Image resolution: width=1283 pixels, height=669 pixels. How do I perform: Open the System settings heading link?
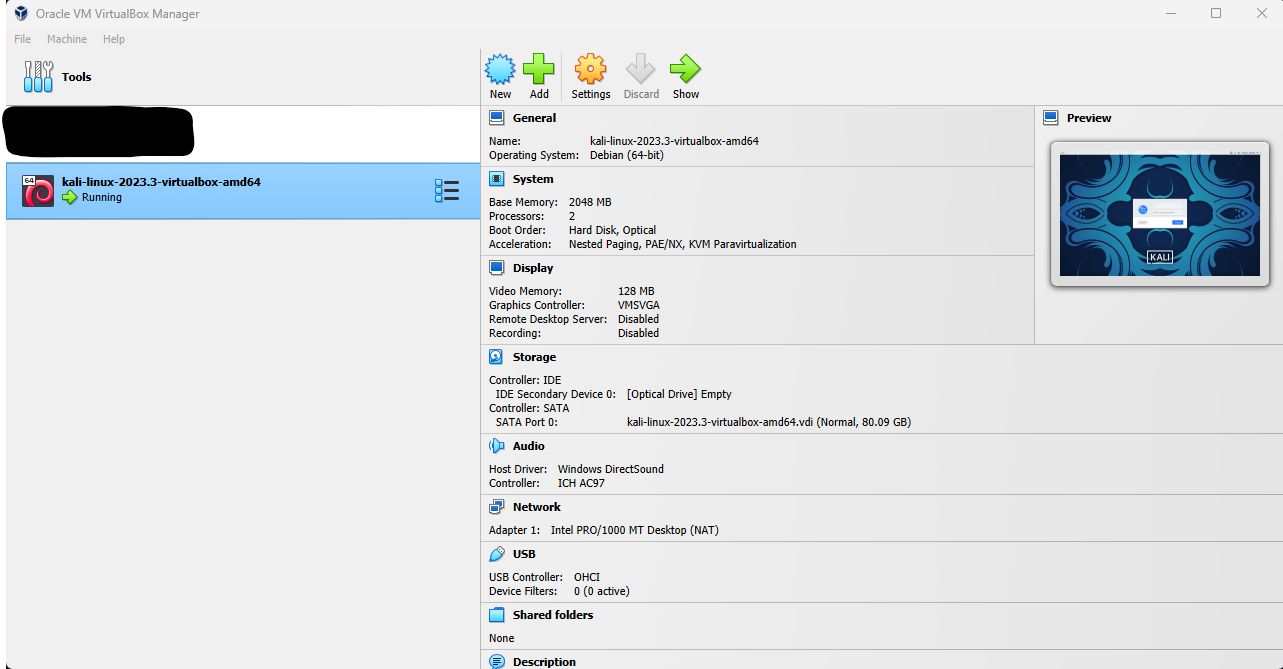coord(533,179)
